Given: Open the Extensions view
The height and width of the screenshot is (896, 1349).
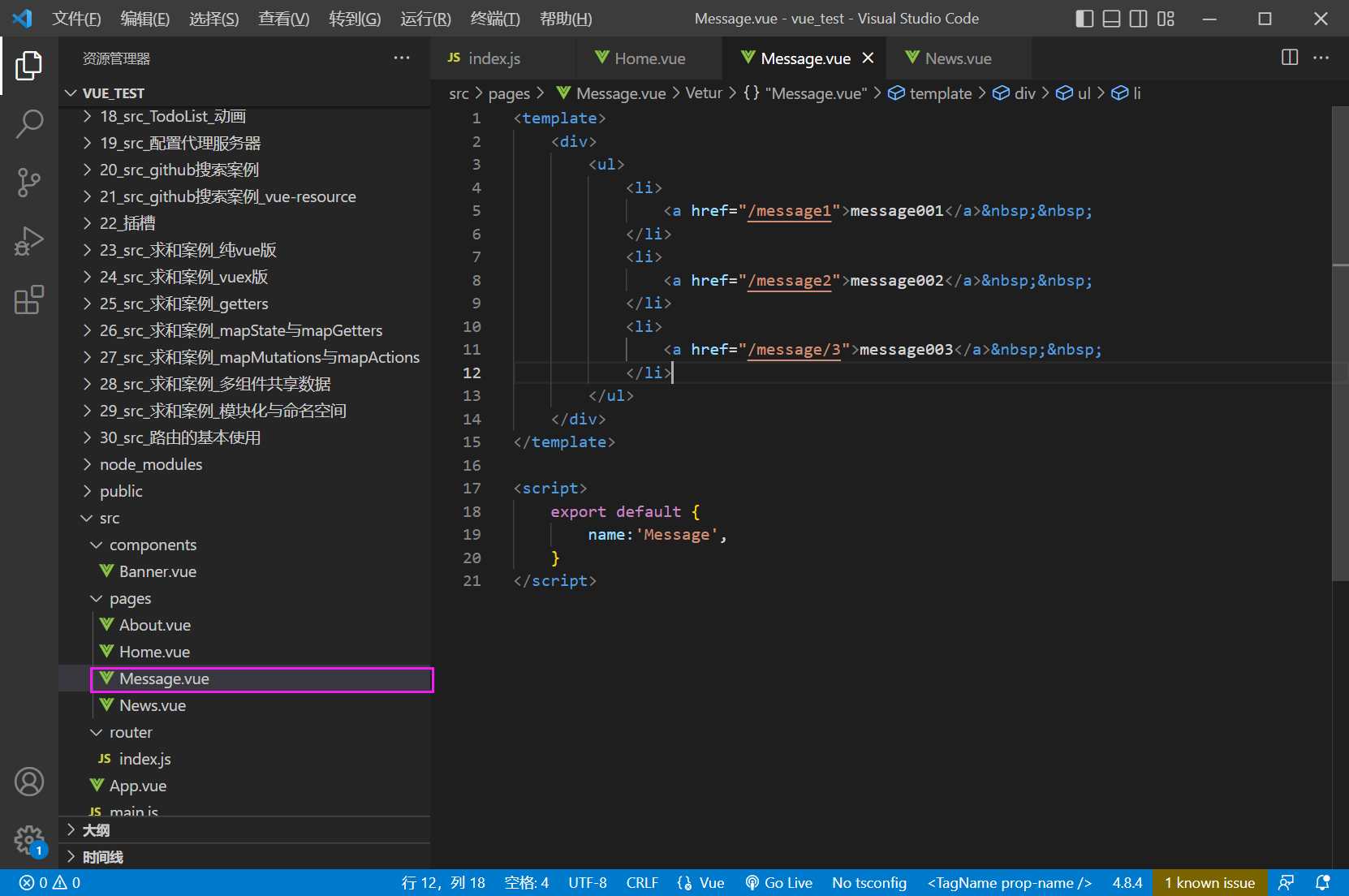Looking at the screenshot, I should point(29,299).
